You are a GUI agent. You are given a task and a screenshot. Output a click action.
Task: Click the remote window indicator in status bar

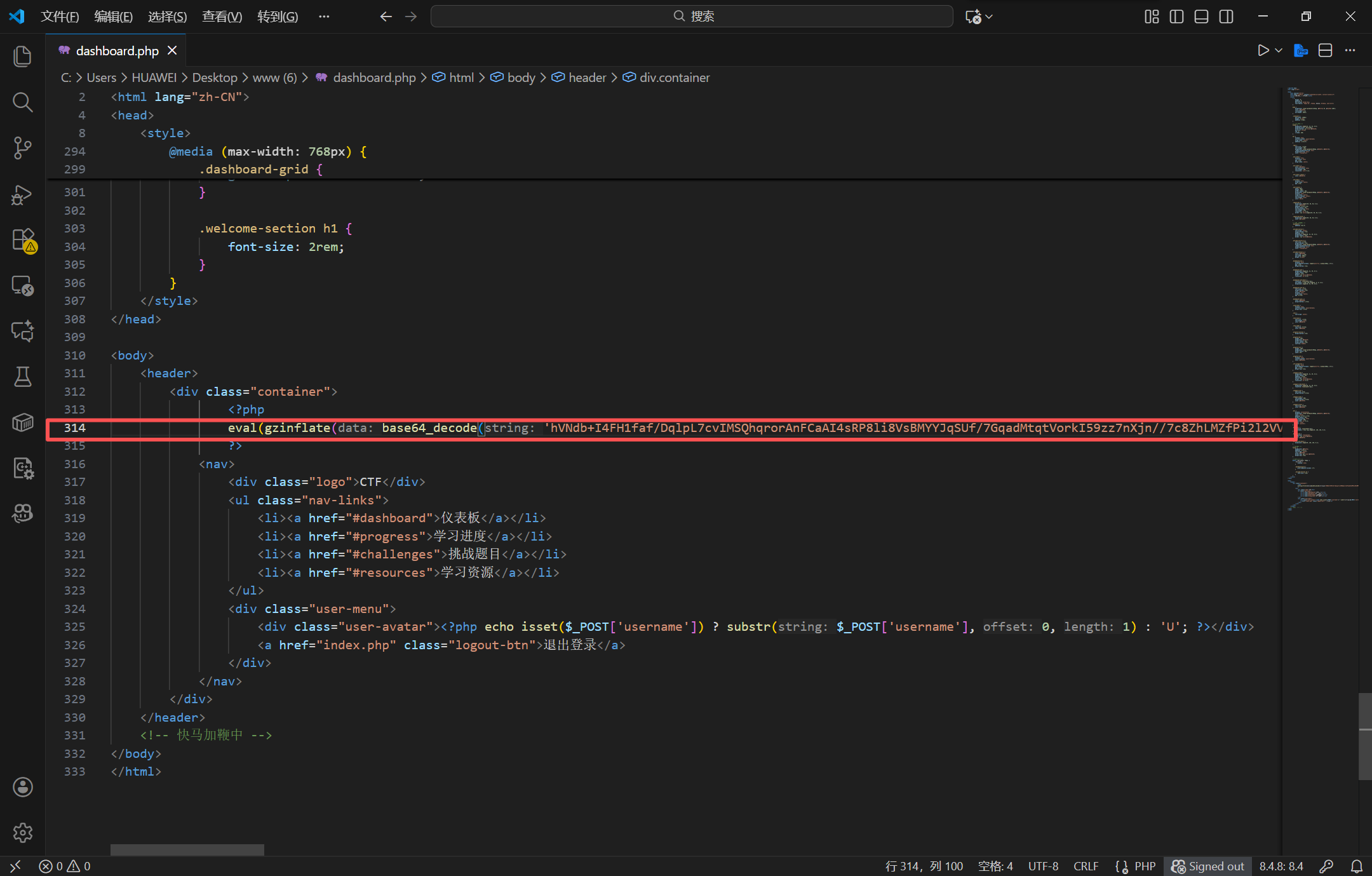pos(15,866)
